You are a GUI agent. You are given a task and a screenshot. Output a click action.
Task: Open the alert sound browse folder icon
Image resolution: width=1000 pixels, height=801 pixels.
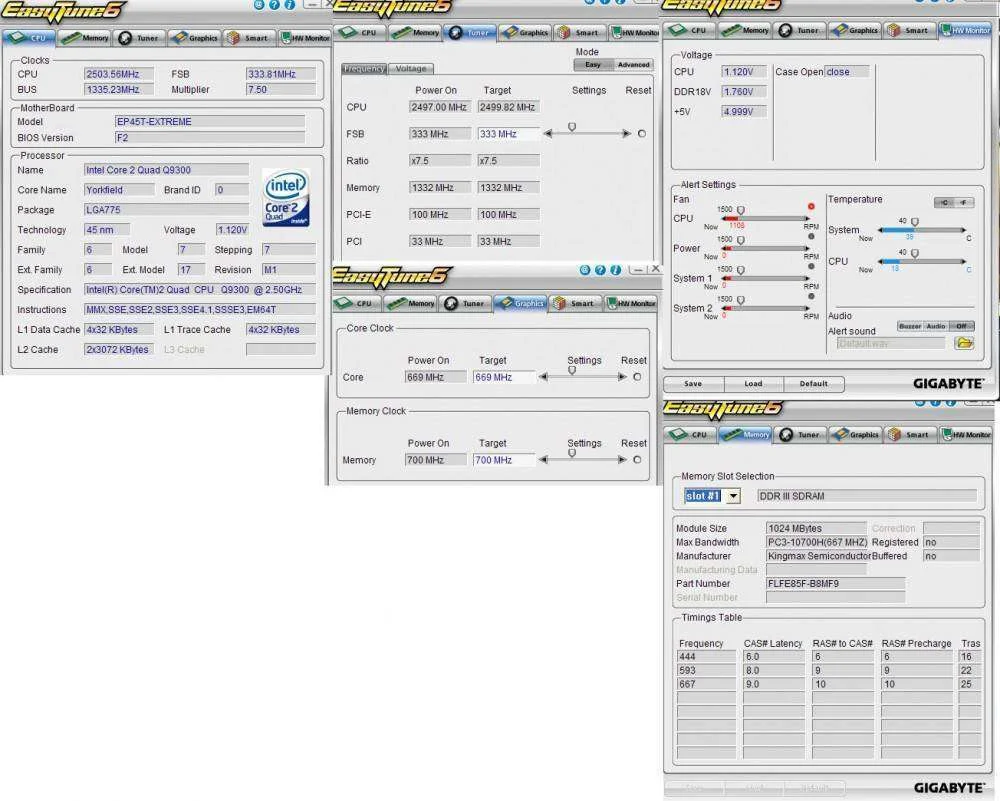pyautogui.click(x=964, y=343)
